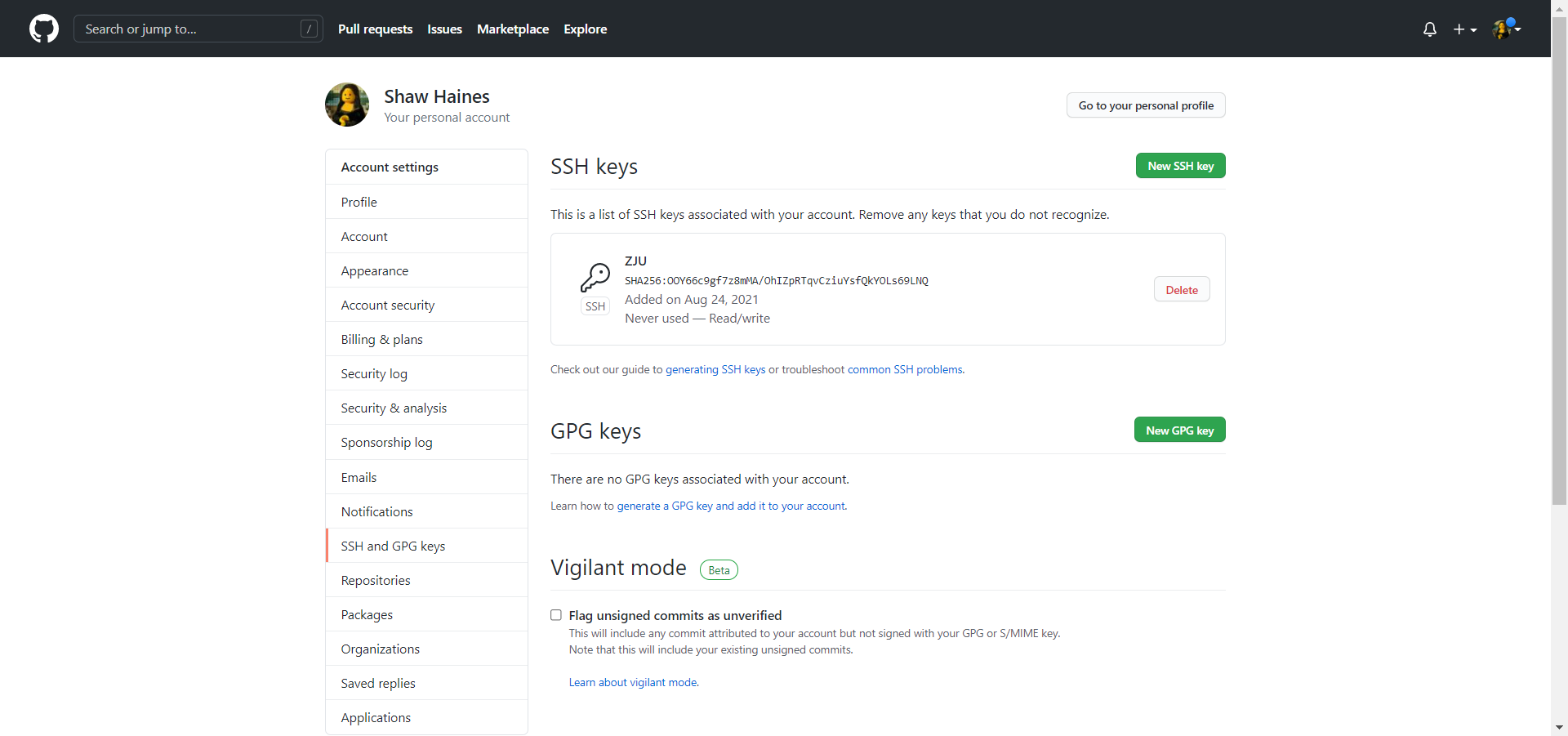Open Explore in the header

pos(586,29)
